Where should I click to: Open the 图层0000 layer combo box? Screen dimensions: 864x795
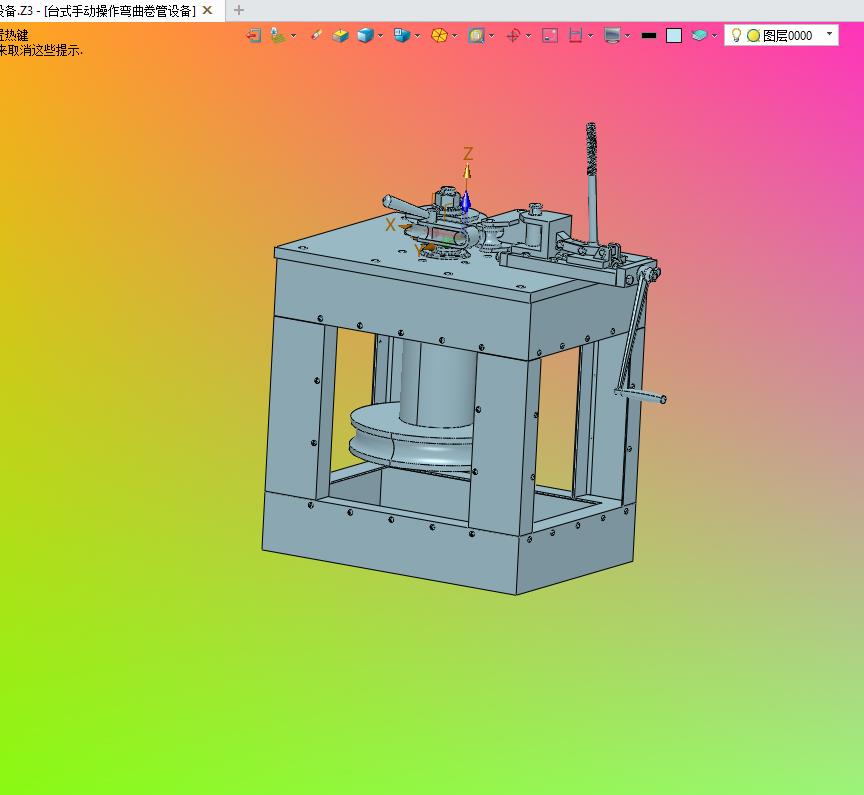(x=781, y=35)
